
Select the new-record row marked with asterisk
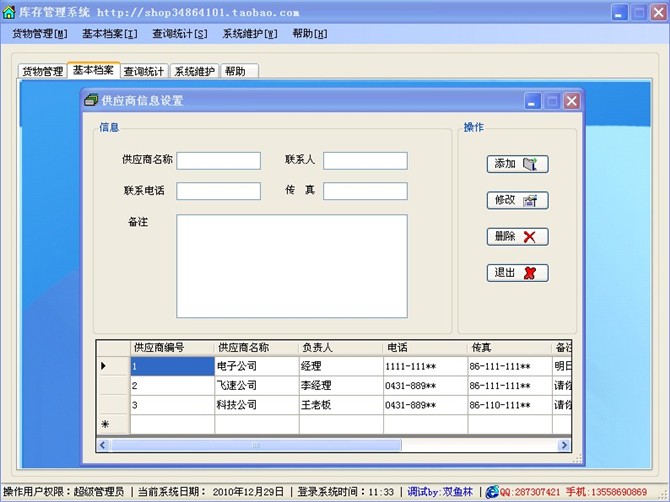pyautogui.click(x=105, y=424)
